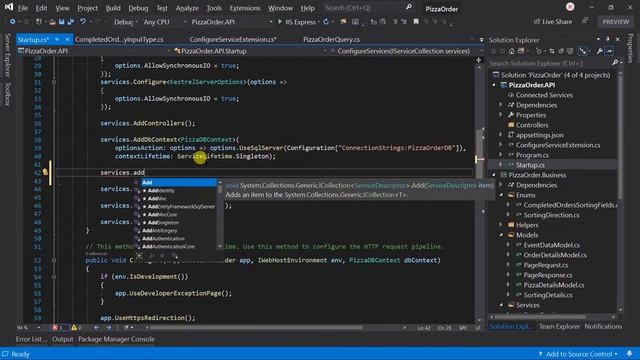Viewport: 640px width, 360px height.
Task: Open the Debug configuration dropdown
Action: [125, 22]
